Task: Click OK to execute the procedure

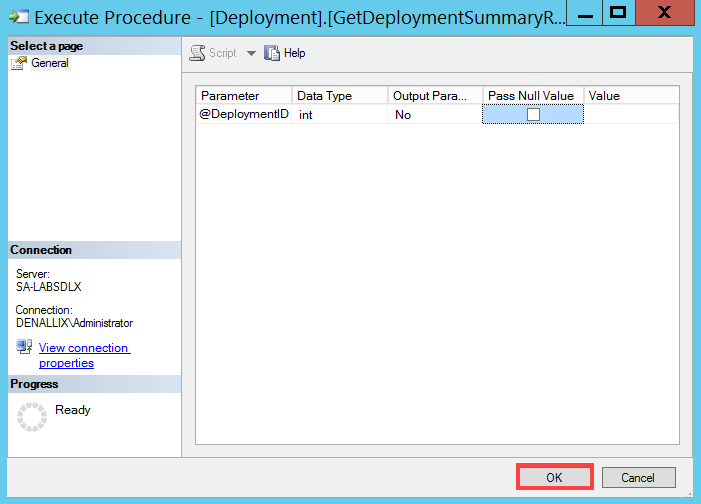Action: tap(554, 477)
